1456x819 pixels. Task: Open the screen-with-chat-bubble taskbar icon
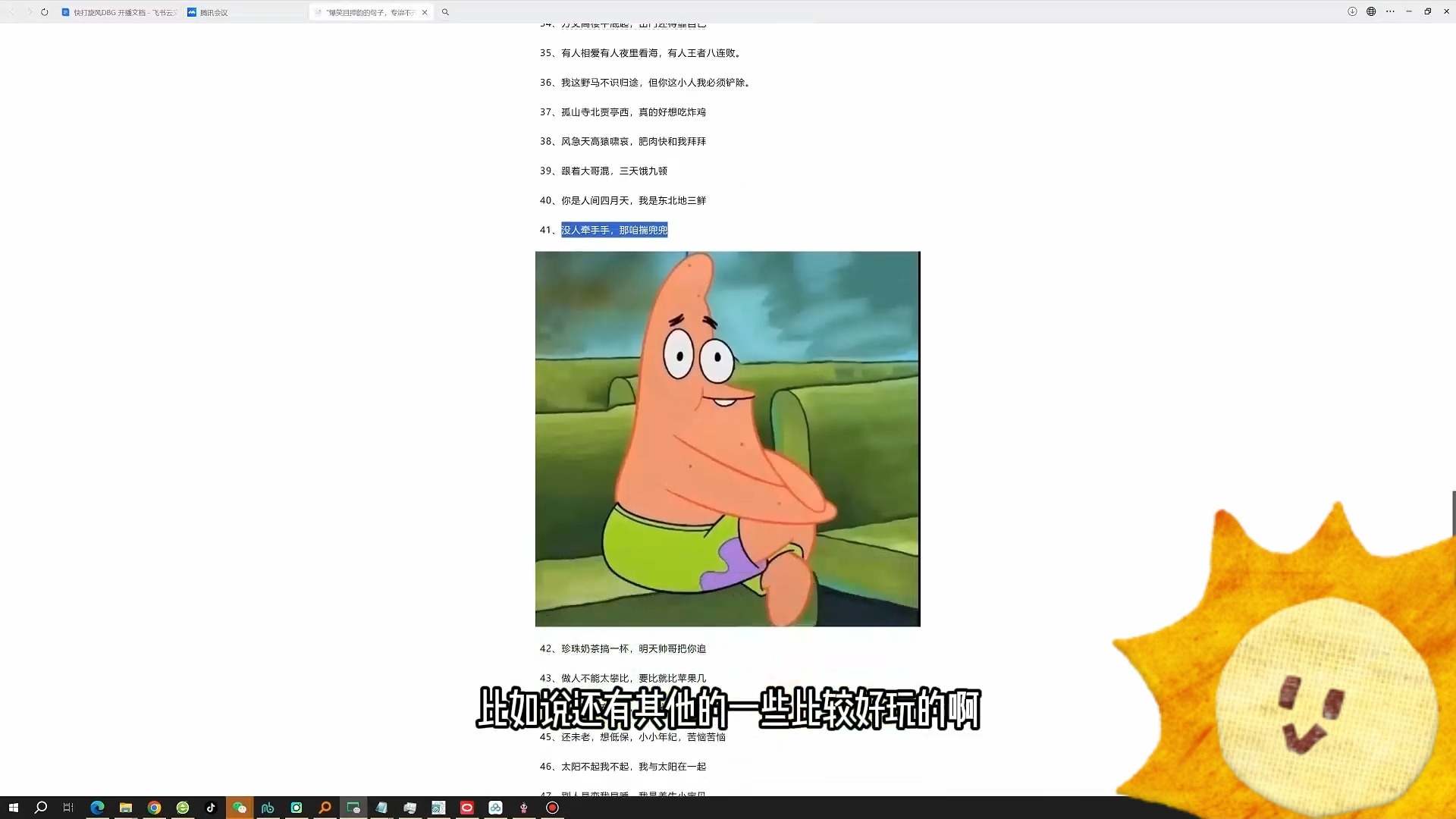pos(353,808)
